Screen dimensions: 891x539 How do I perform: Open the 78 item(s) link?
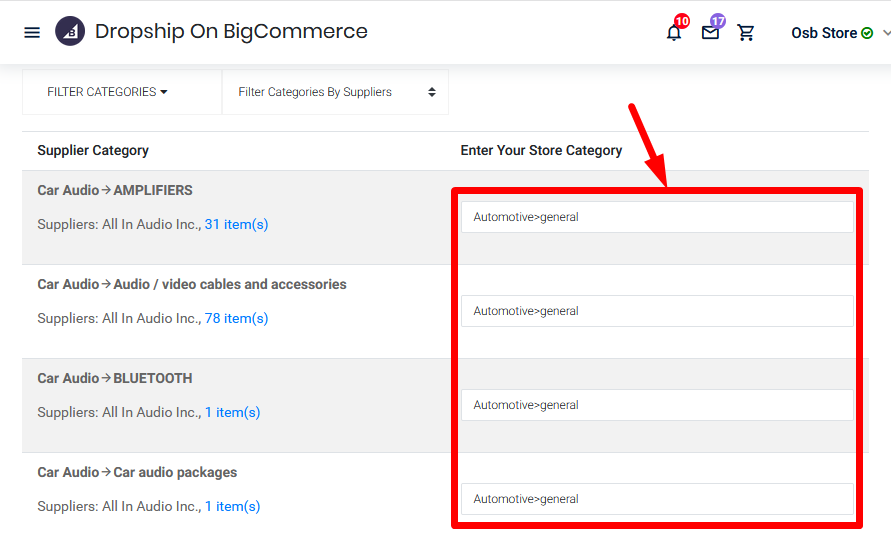click(236, 318)
